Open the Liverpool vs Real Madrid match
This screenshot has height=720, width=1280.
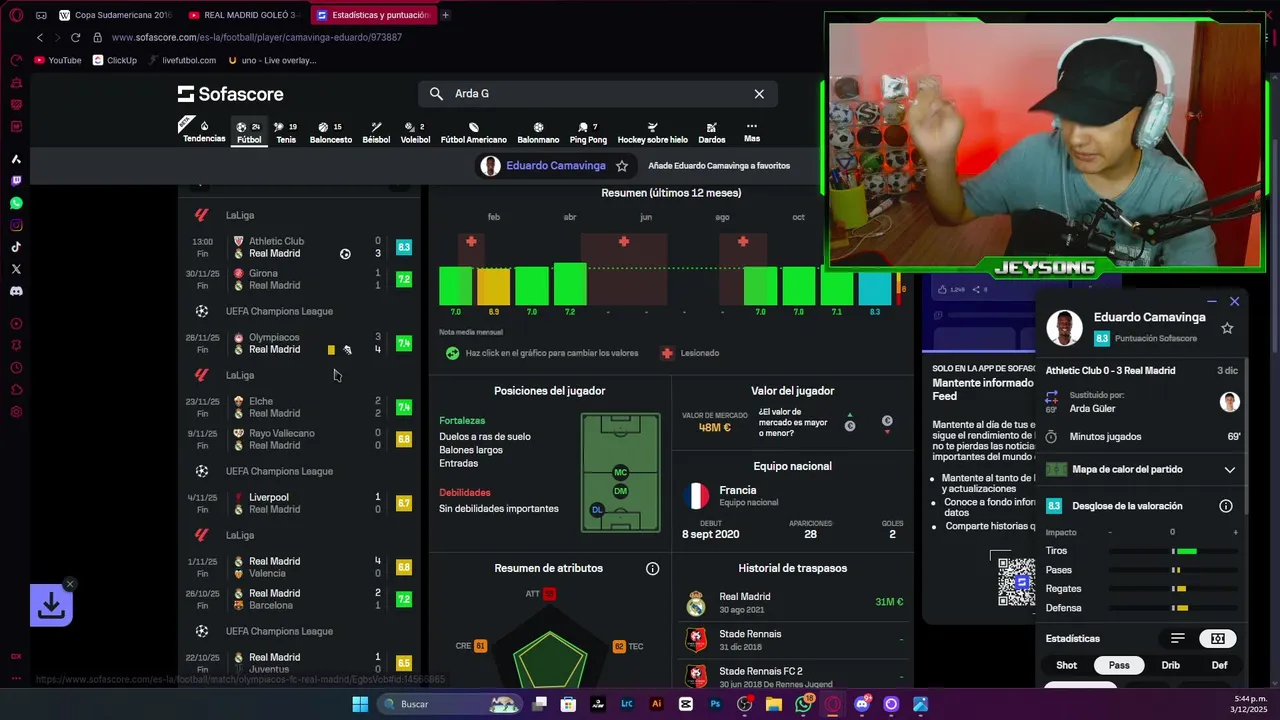point(299,503)
